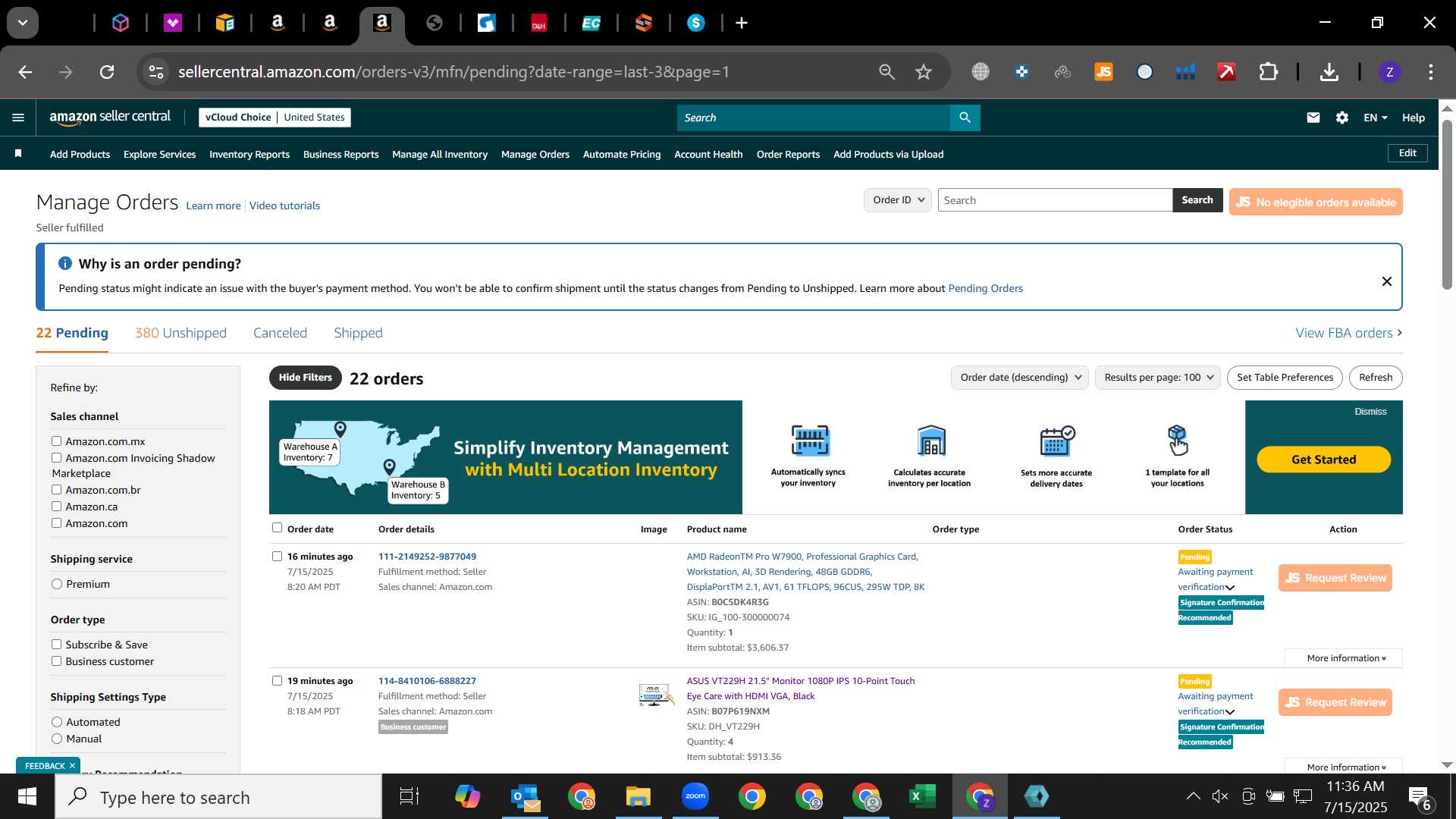Open Zoom from the taskbar
The image size is (1456, 819).
tap(695, 796)
